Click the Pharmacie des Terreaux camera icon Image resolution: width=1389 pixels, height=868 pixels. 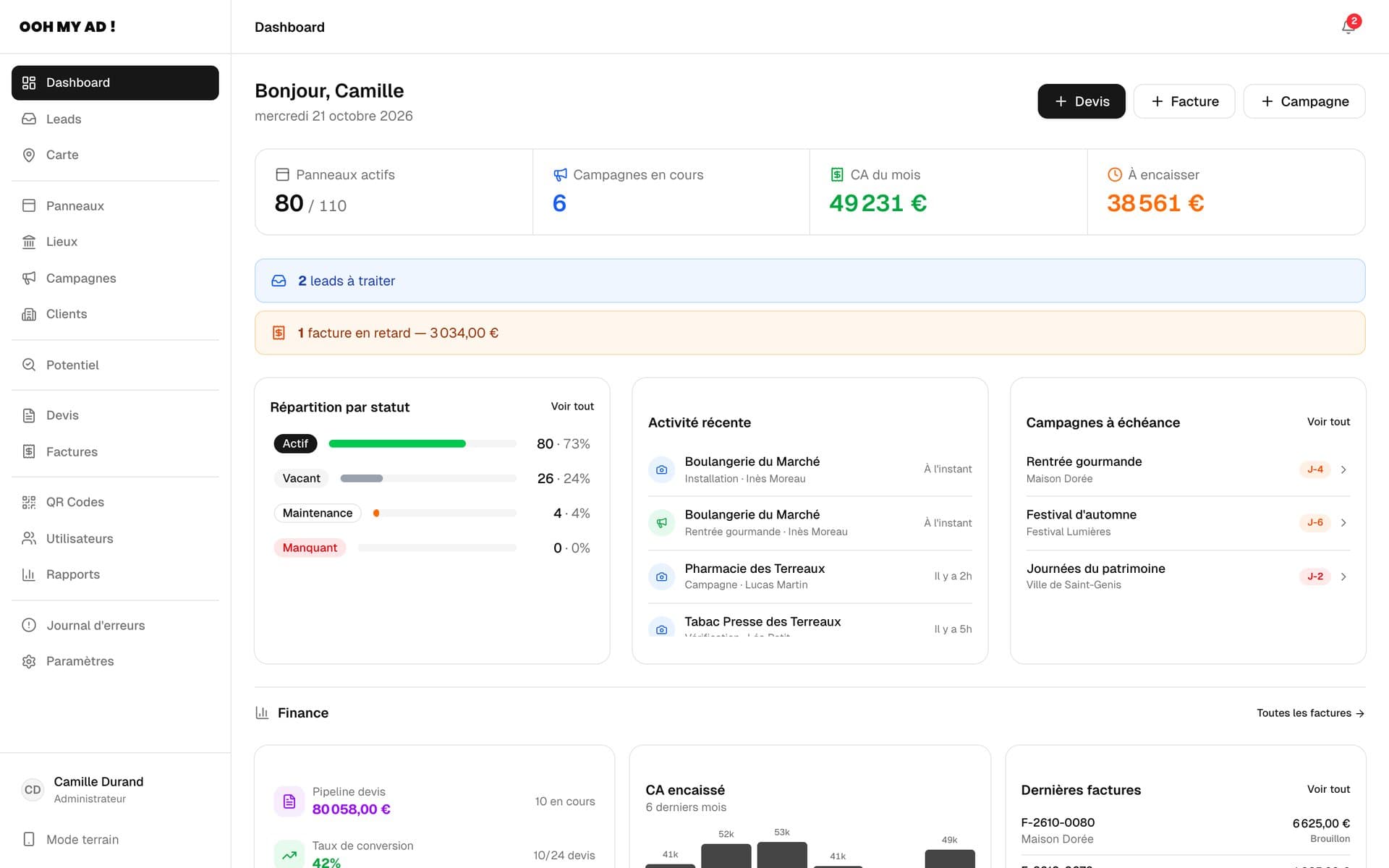click(x=661, y=576)
